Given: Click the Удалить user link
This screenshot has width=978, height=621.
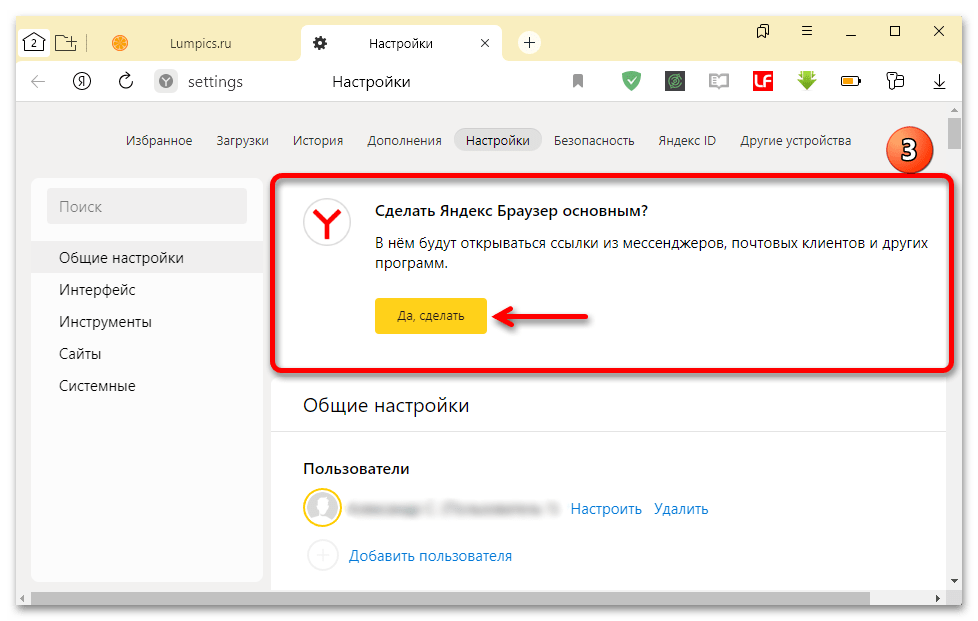Looking at the screenshot, I should [681, 509].
